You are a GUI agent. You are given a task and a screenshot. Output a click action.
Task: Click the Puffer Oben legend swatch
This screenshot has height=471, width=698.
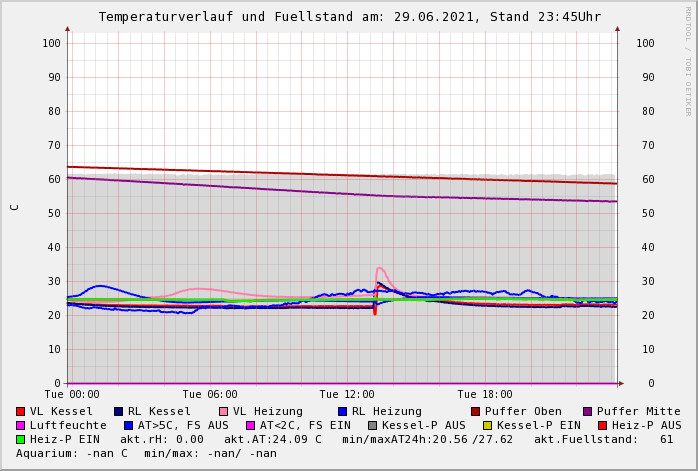(x=476, y=412)
